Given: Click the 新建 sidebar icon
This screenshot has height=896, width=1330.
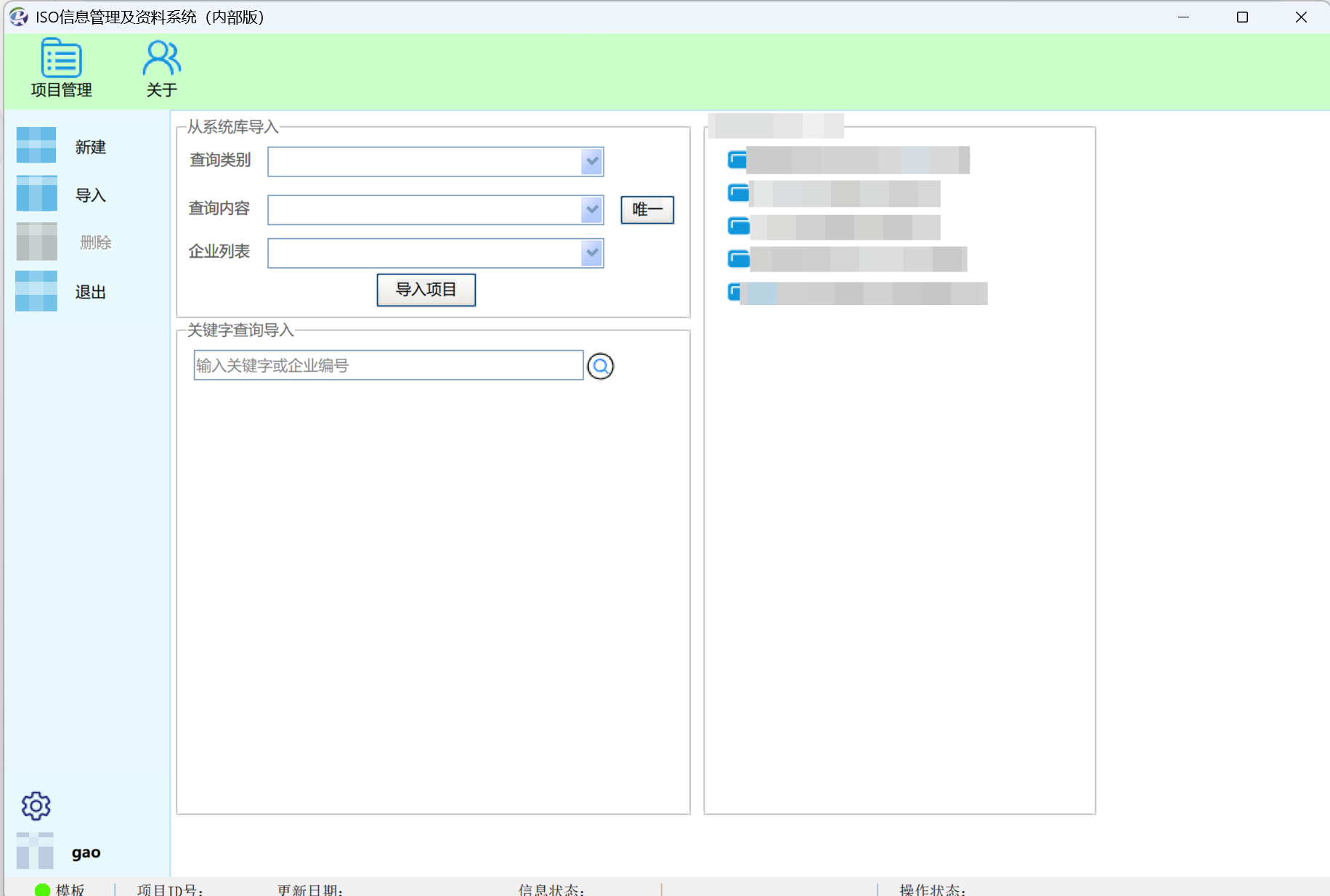Looking at the screenshot, I should [x=36, y=146].
